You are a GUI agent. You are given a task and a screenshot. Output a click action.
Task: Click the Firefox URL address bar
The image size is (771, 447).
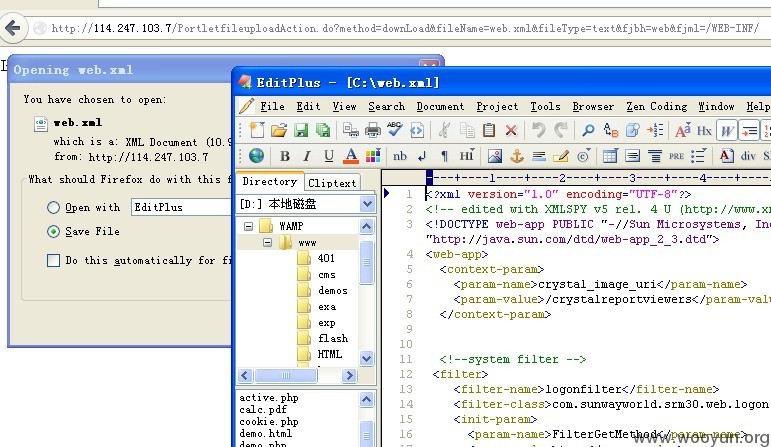[x=403, y=28]
